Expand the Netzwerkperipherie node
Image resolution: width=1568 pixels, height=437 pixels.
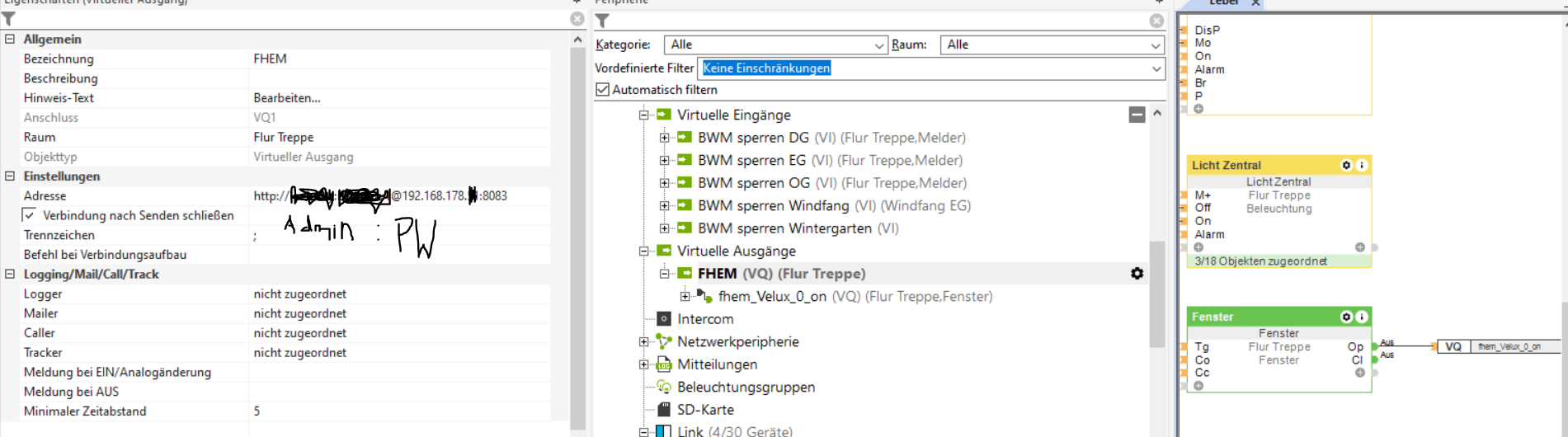tap(644, 341)
